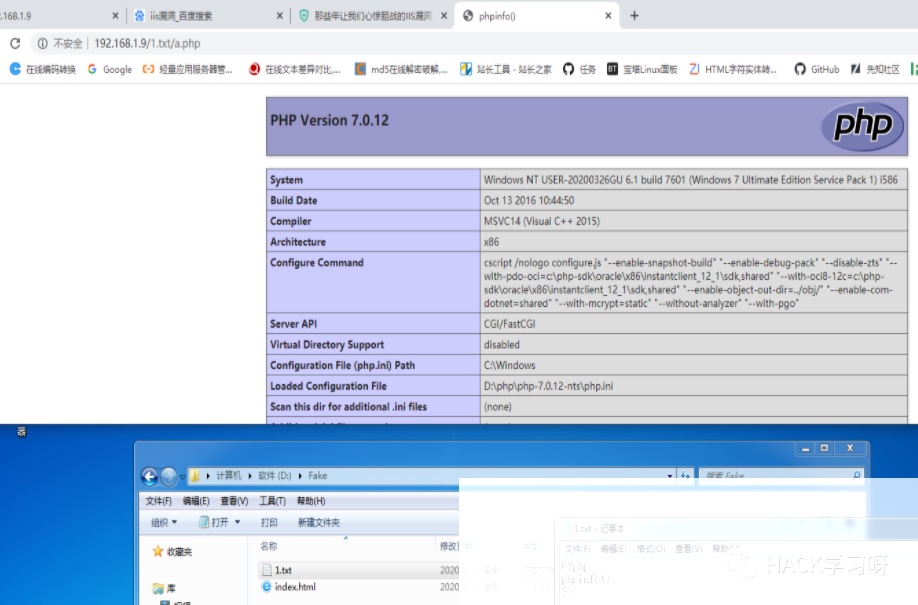Open the 宝塔Linux面板 bookmark

[x=642, y=69]
